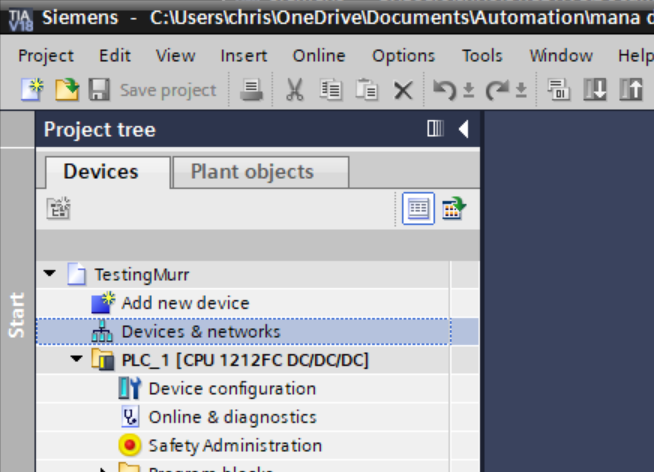Open the redo history dropdown arrow
Viewport: 654px width, 472px height.
pos(521,90)
